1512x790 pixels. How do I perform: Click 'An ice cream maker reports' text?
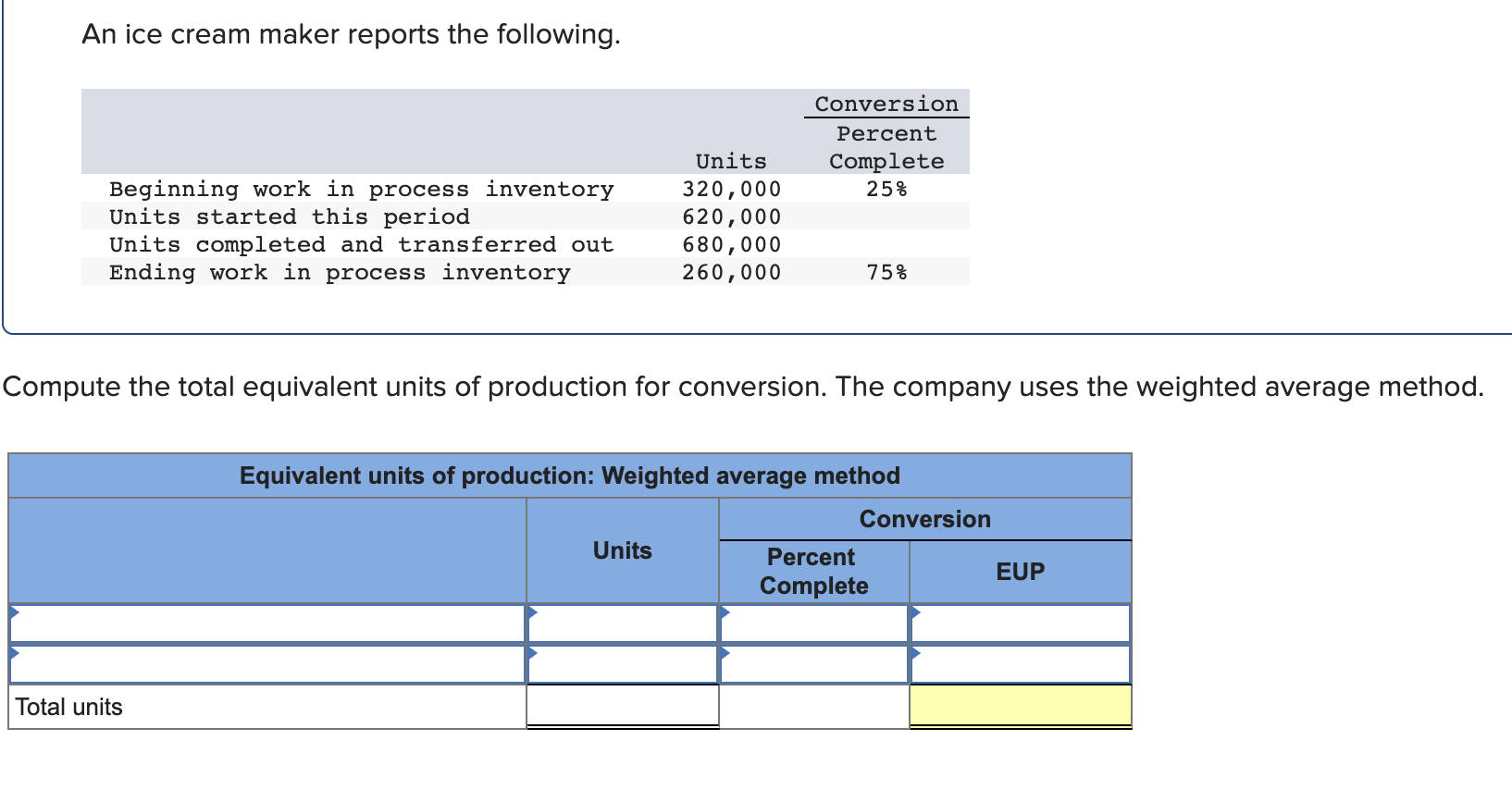tap(352, 34)
